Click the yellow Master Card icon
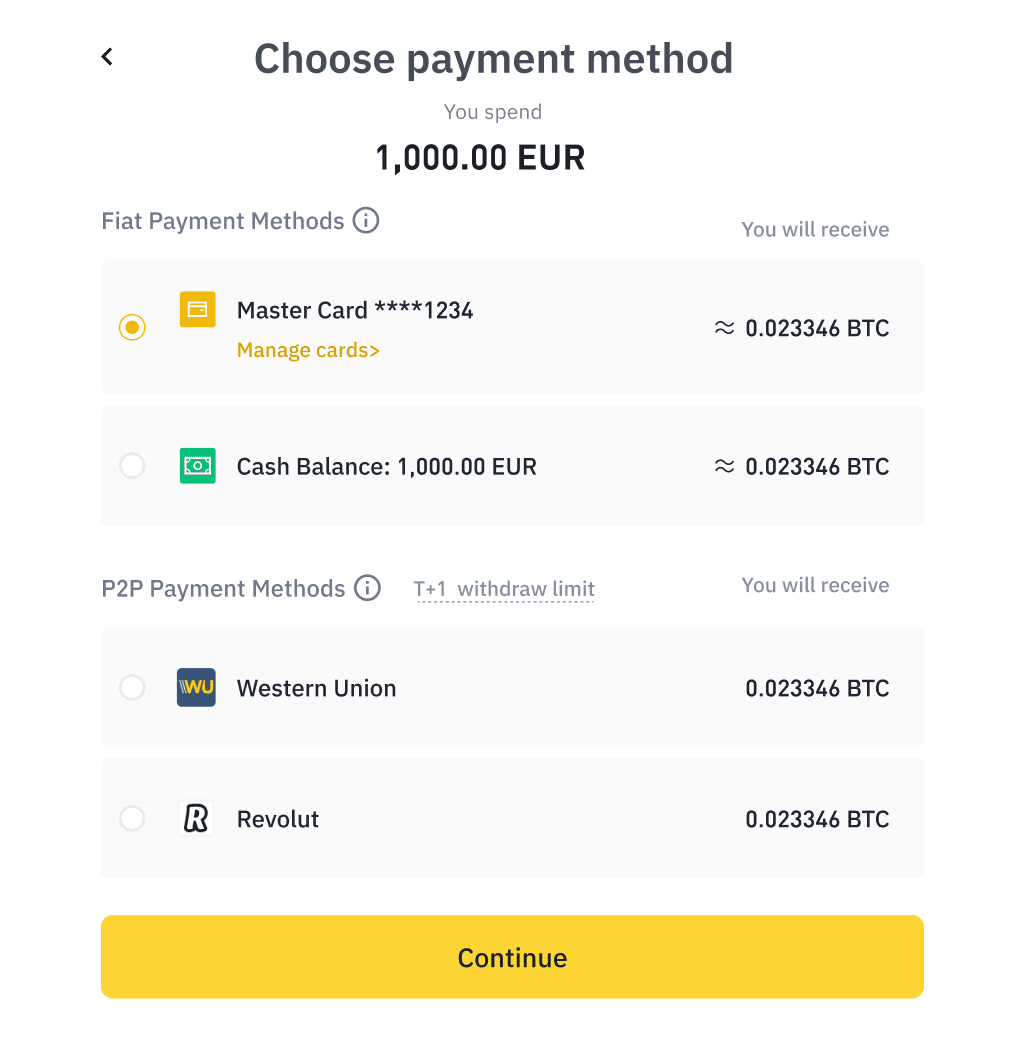Screen dimensions: 1028x1042 coord(197,309)
